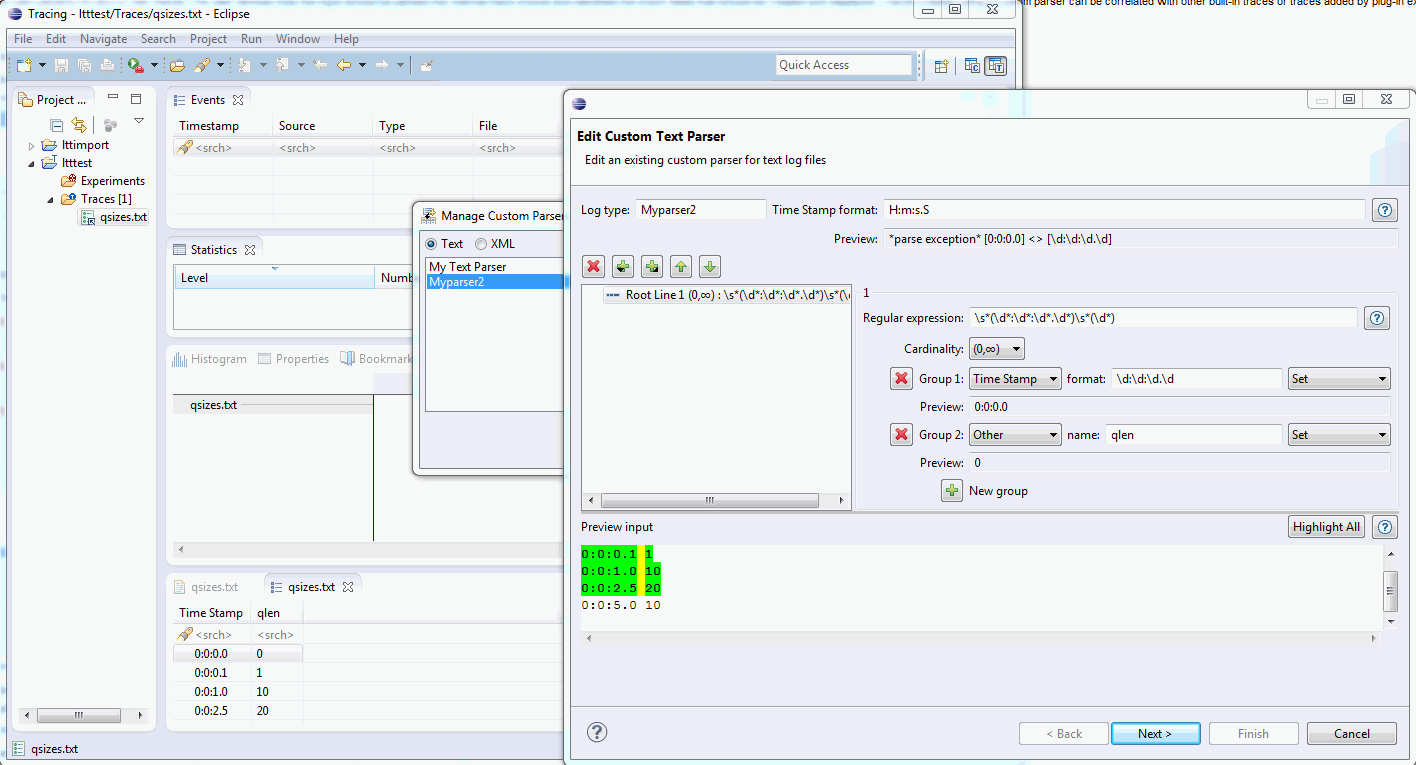Switch to the Events tab
This screenshot has height=765, width=1416.
[x=208, y=100]
